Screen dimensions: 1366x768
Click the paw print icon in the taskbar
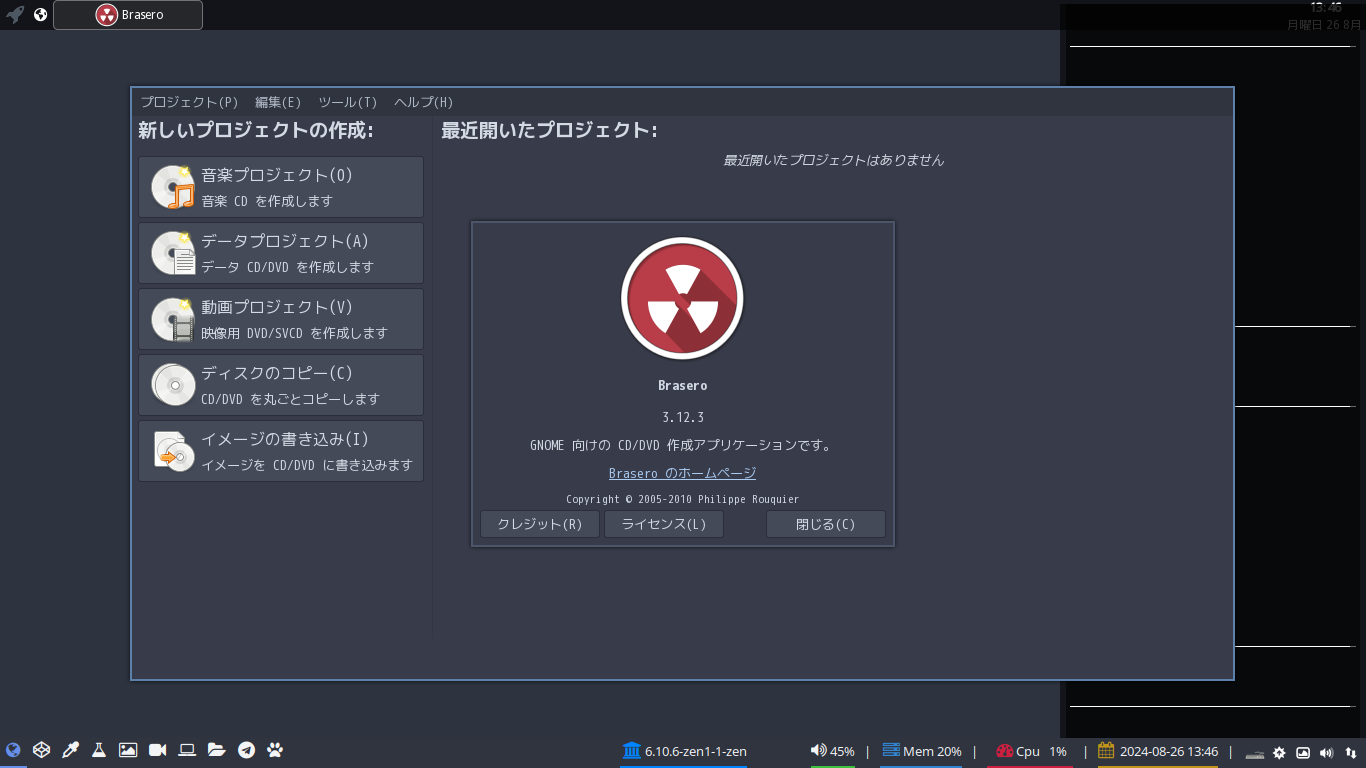[274, 749]
